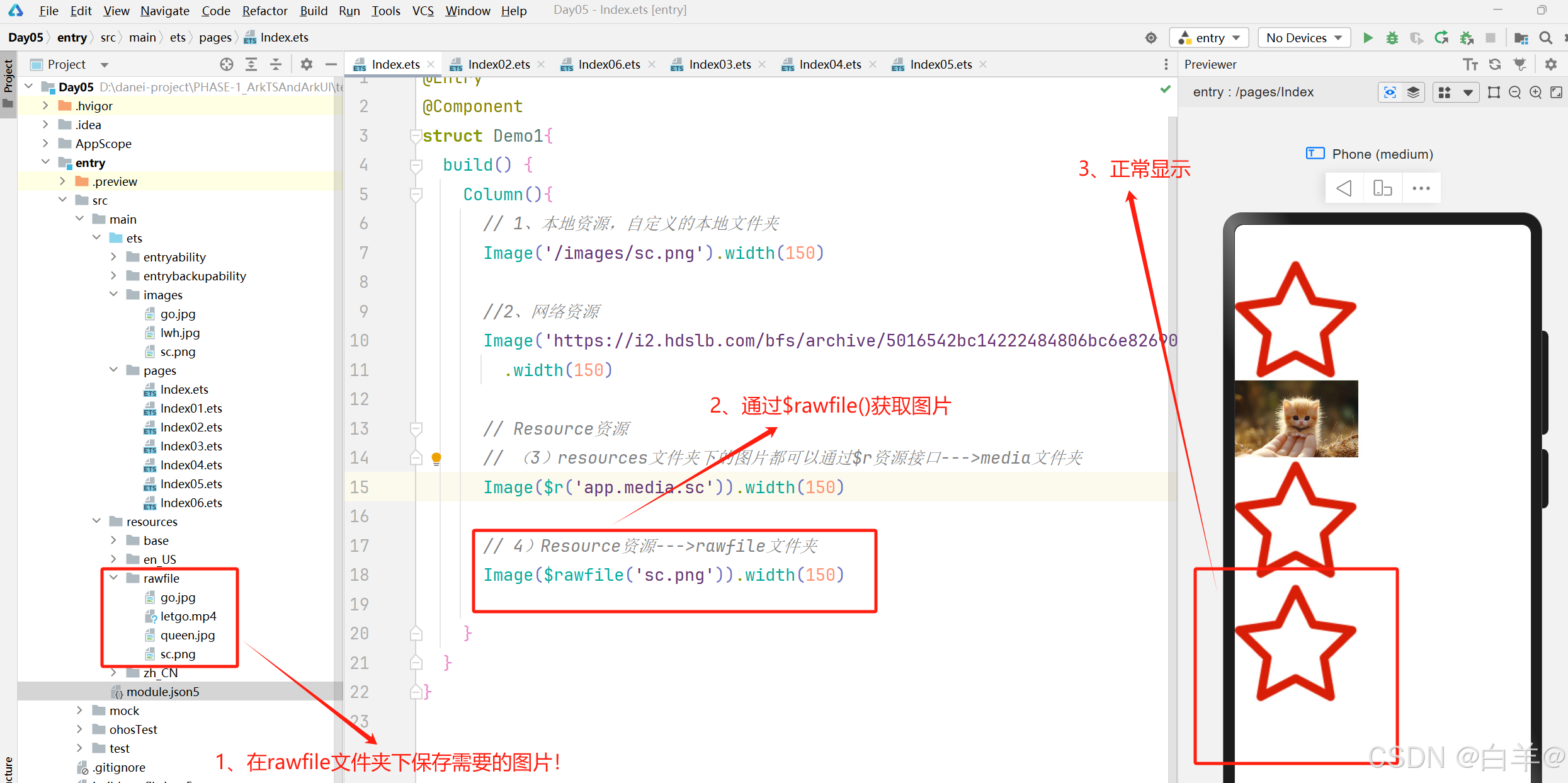Click the Previewer plug debug icon
1568x783 pixels.
pyautogui.click(x=1520, y=64)
